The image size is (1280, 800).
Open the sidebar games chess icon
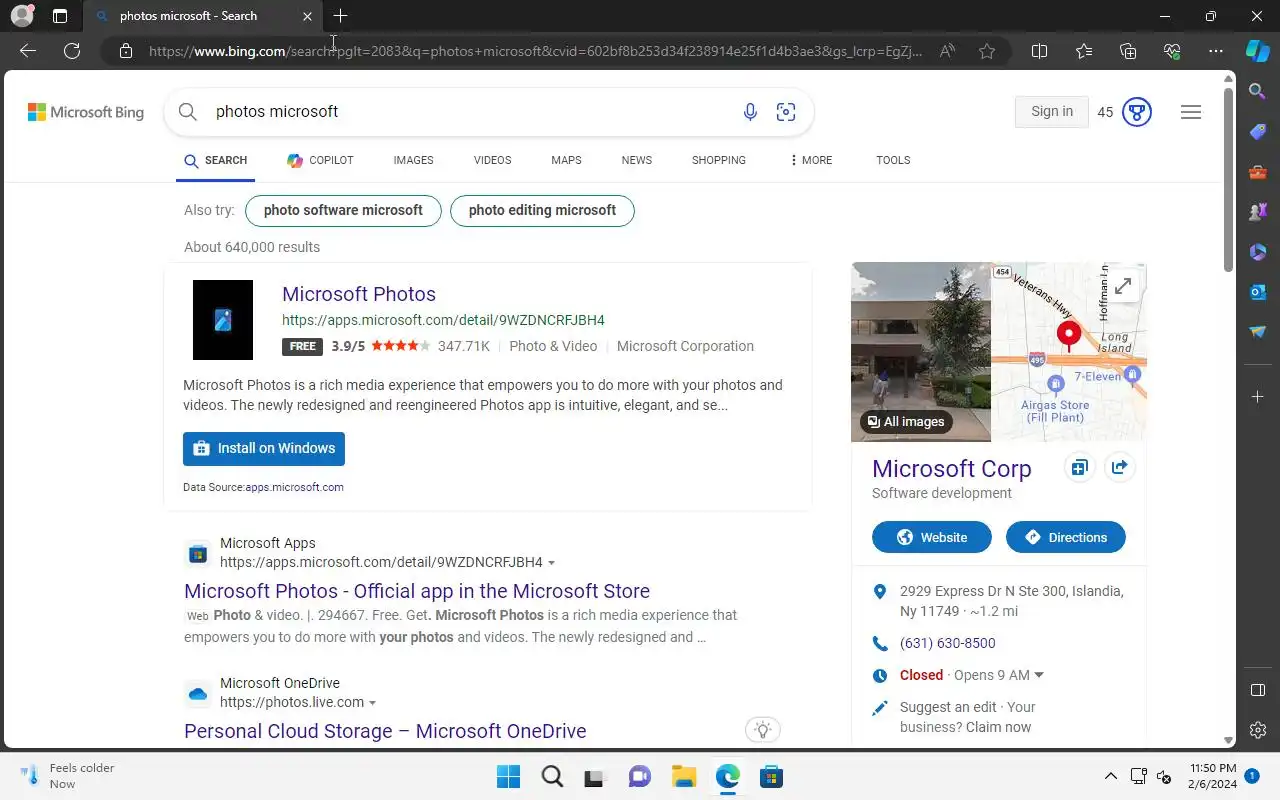click(x=1258, y=212)
